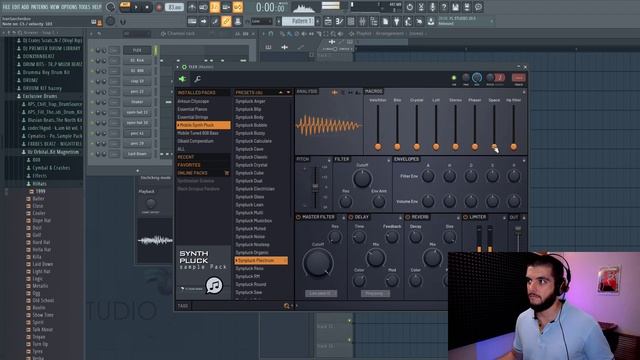Click the Stop button in transport

coord(147,7)
